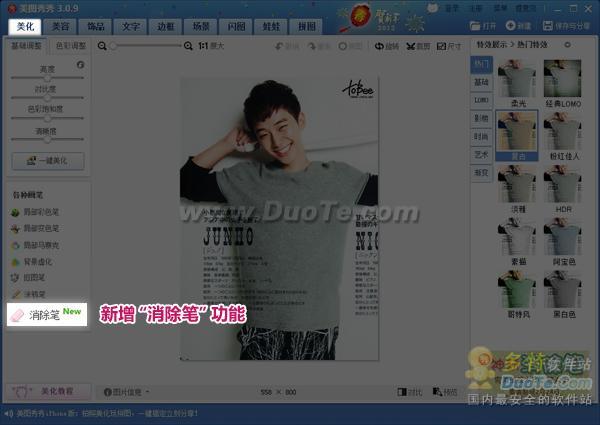Select the 抠图笔 cutout pen
600x425 pixels.
(28, 278)
